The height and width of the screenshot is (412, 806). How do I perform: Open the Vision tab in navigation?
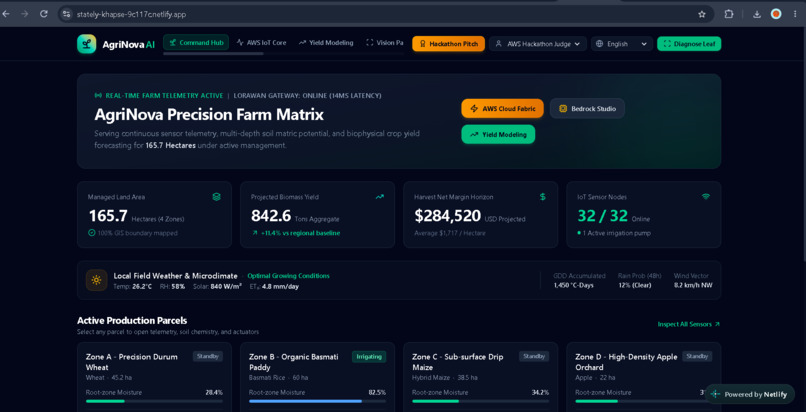pos(384,43)
